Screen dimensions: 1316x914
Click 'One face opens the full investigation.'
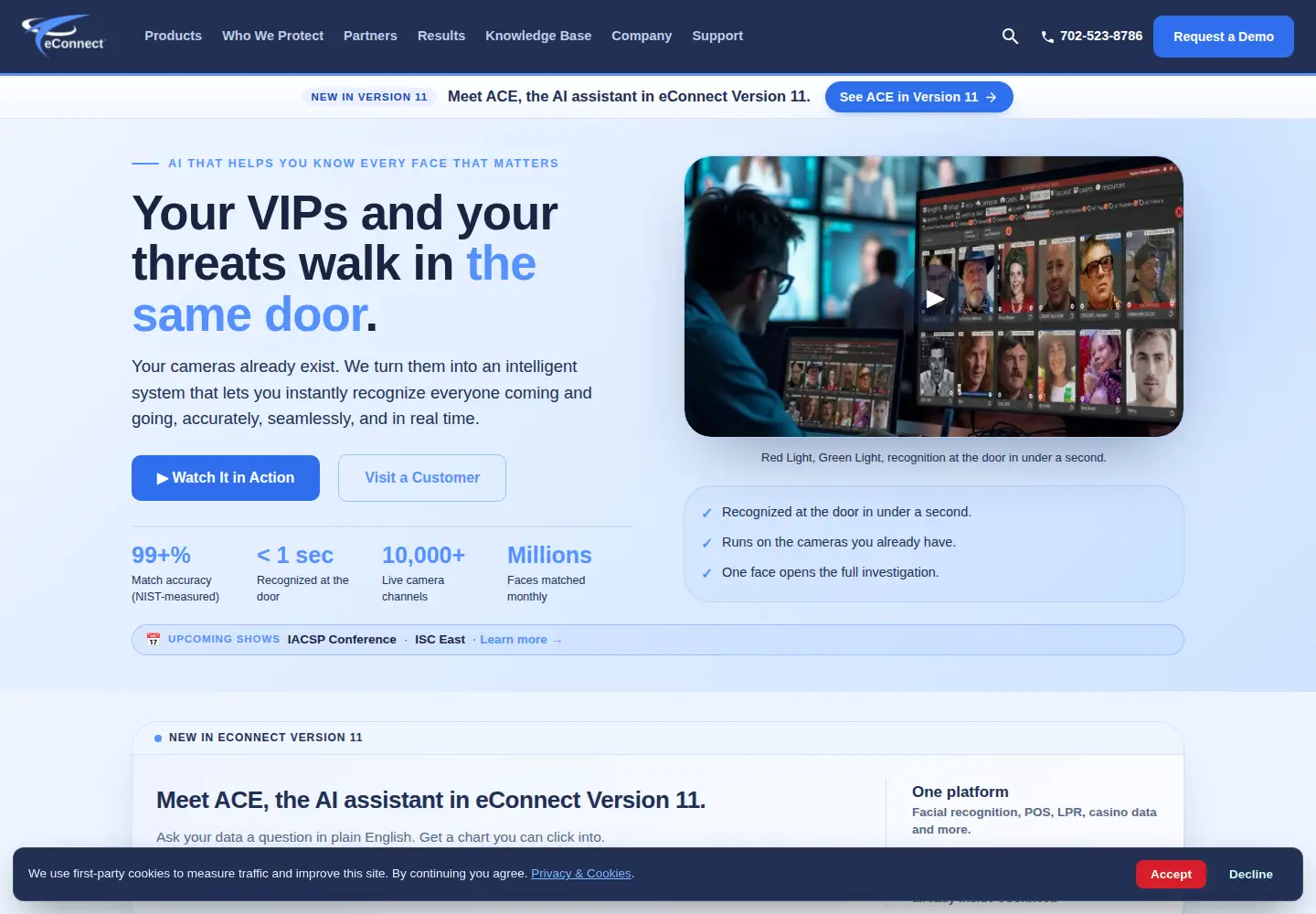pyautogui.click(x=830, y=572)
